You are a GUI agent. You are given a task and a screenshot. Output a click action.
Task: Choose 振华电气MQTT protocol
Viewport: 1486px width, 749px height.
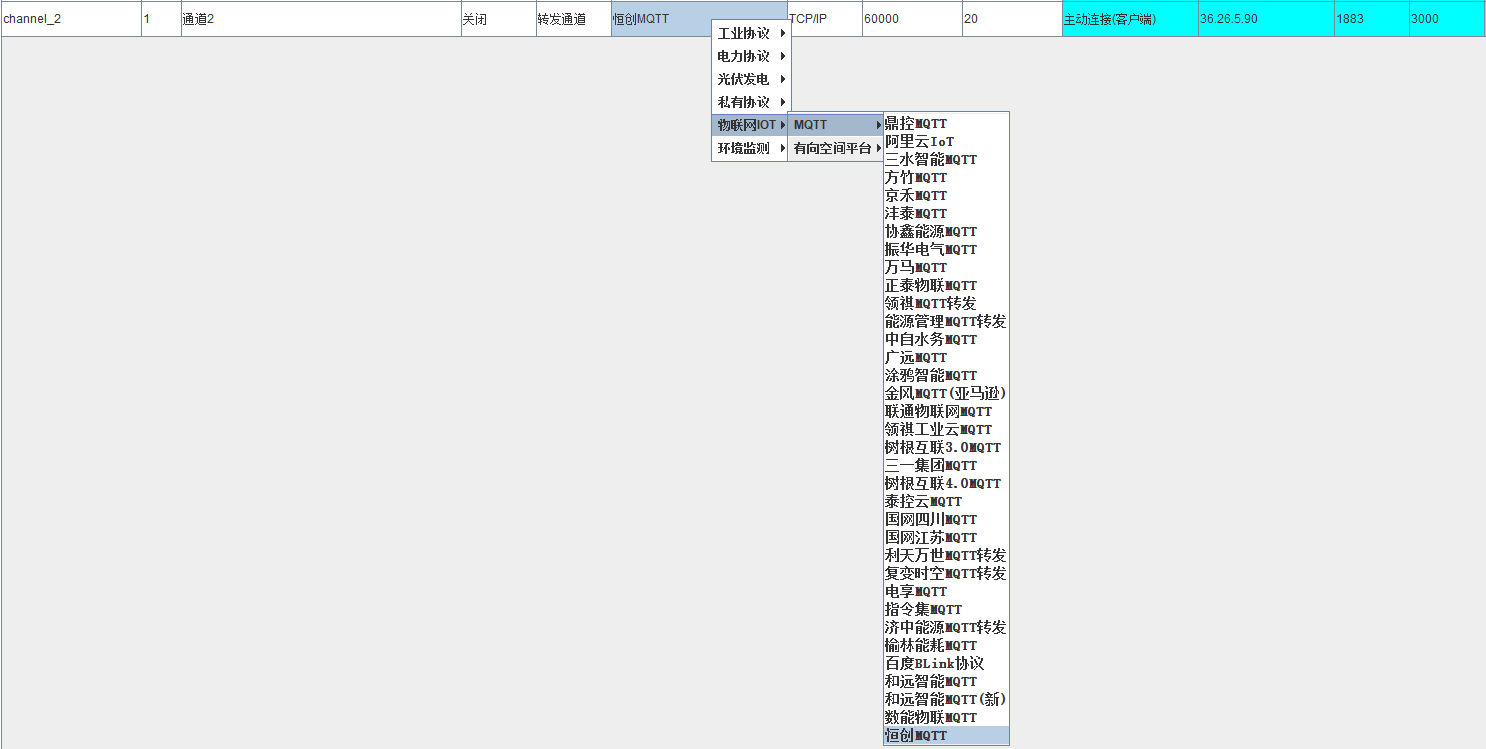click(946, 249)
